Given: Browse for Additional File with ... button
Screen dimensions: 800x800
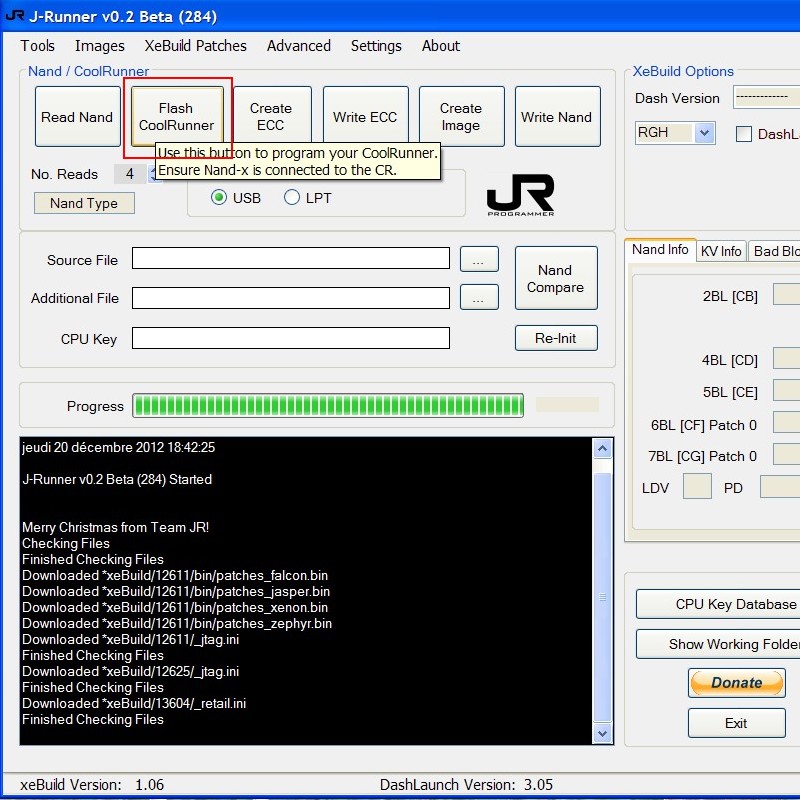Looking at the screenshot, I should point(479,297).
